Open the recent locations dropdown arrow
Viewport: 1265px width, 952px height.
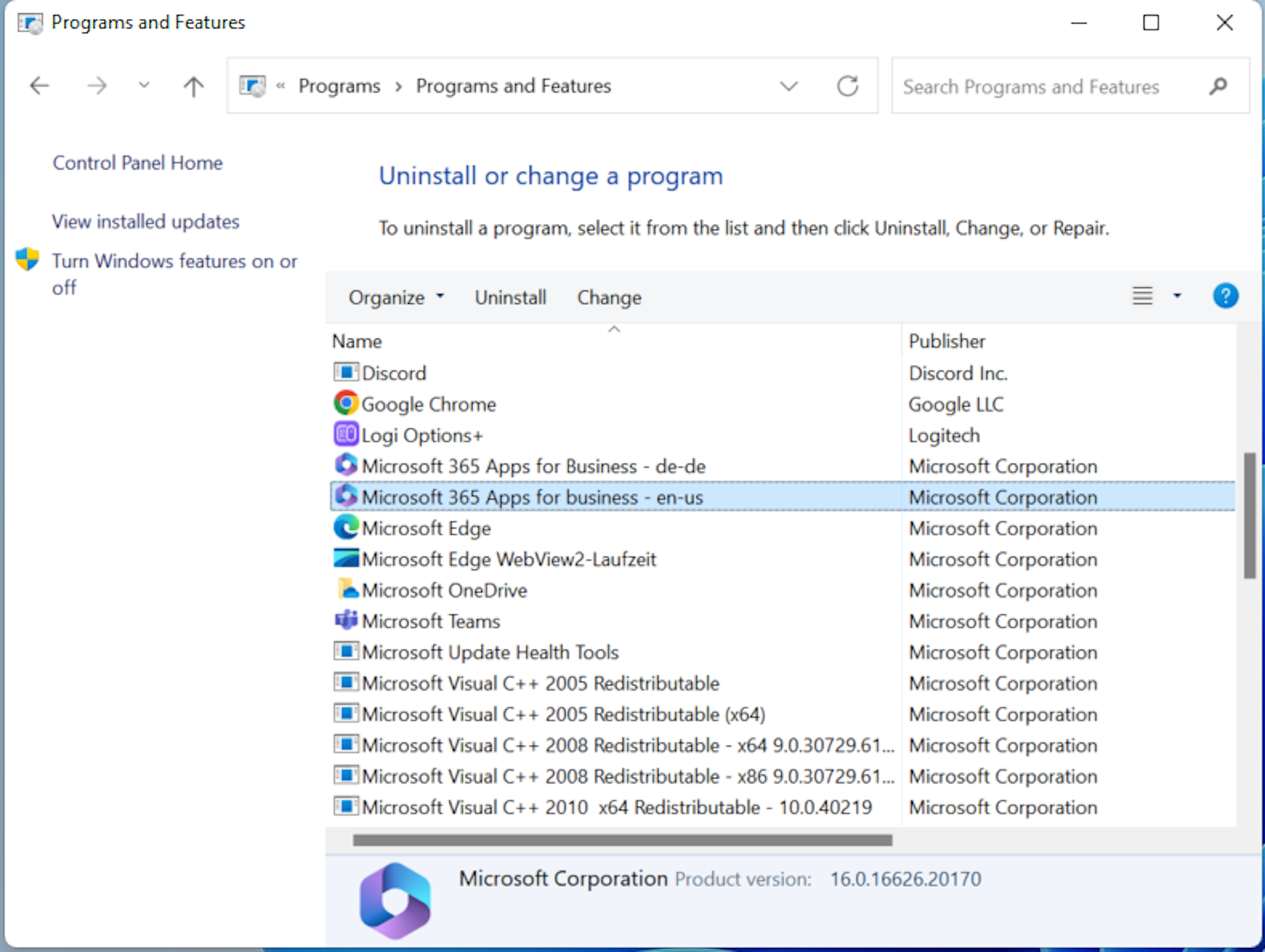[143, 85]
